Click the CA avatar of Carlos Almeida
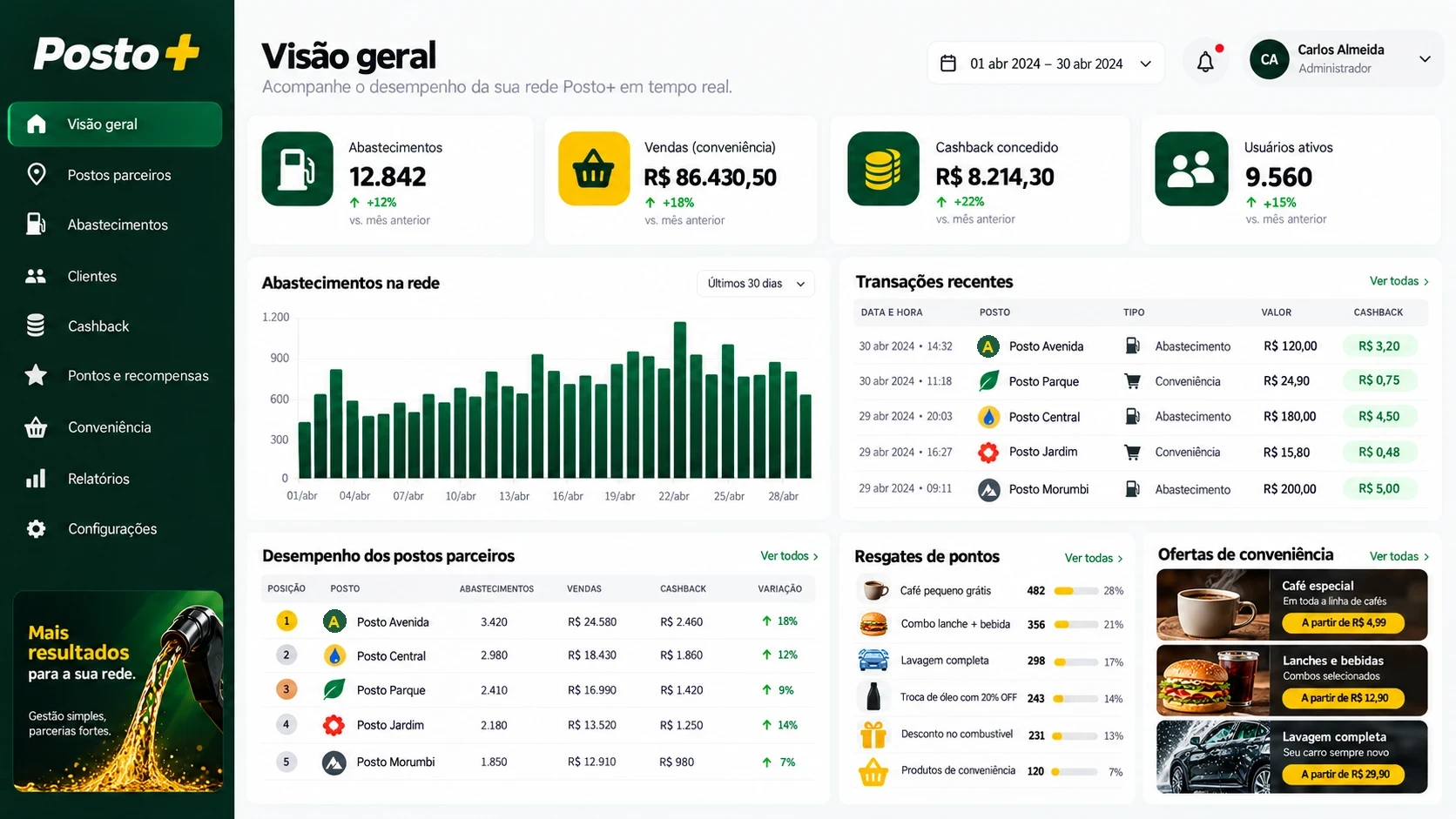 [x=1270, y=59]
